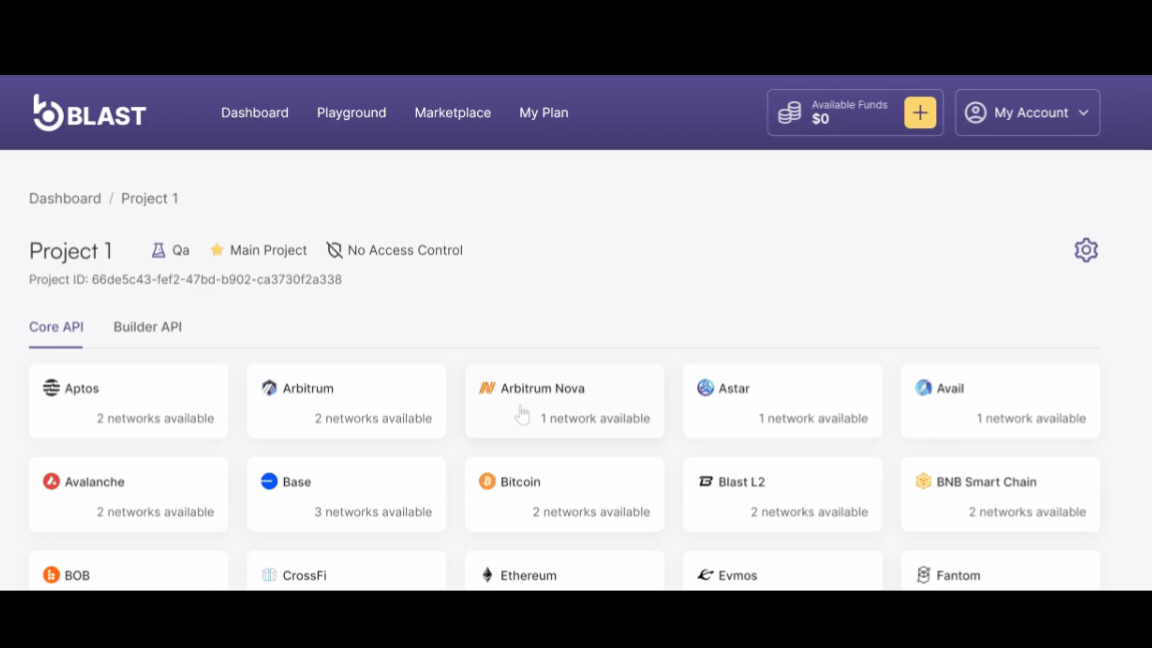Click the Blast logo
Image resolution: width=1152 pixels, height=648 pixels.
click(89, 112)
